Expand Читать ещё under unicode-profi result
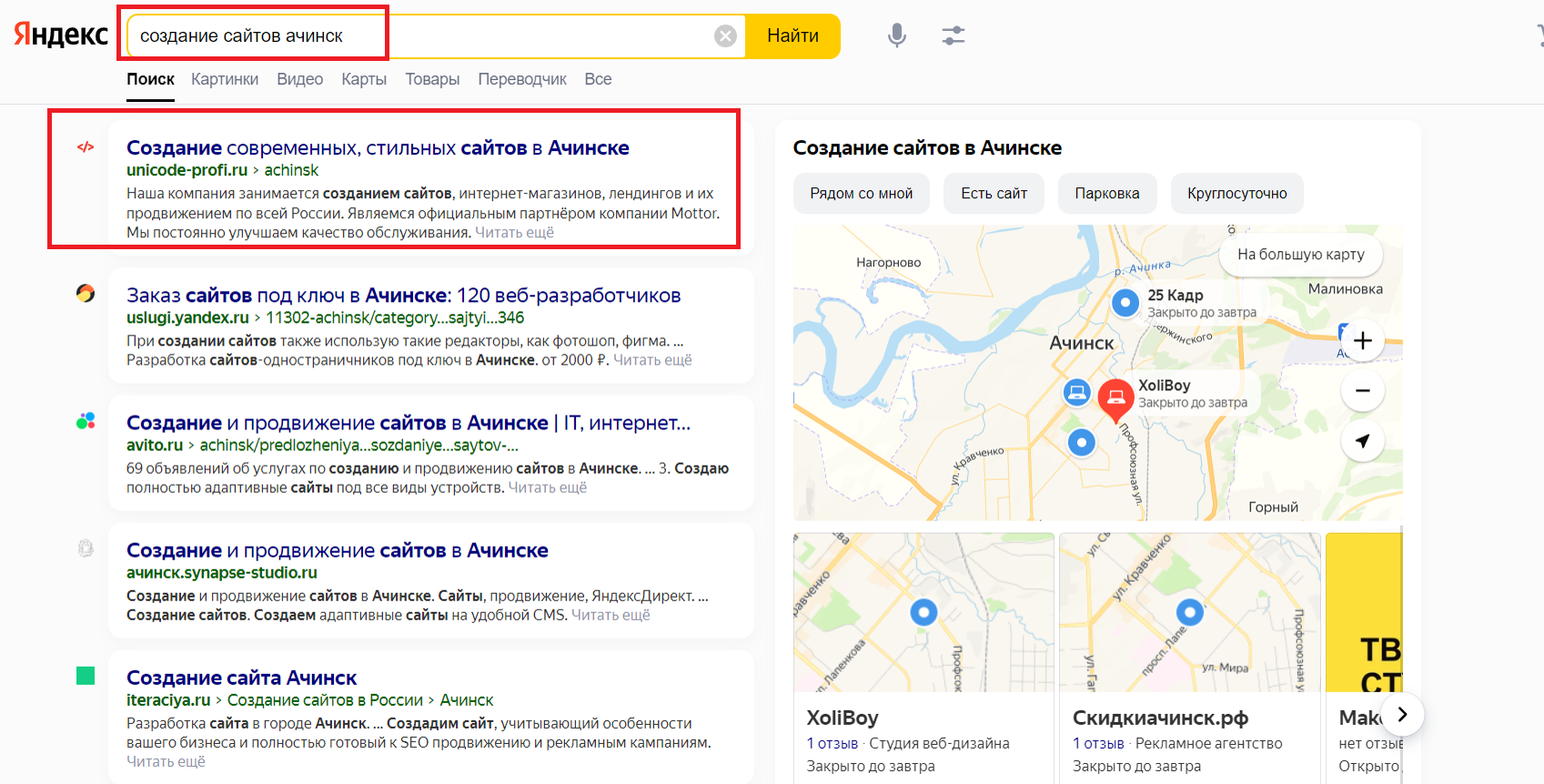 514,233
